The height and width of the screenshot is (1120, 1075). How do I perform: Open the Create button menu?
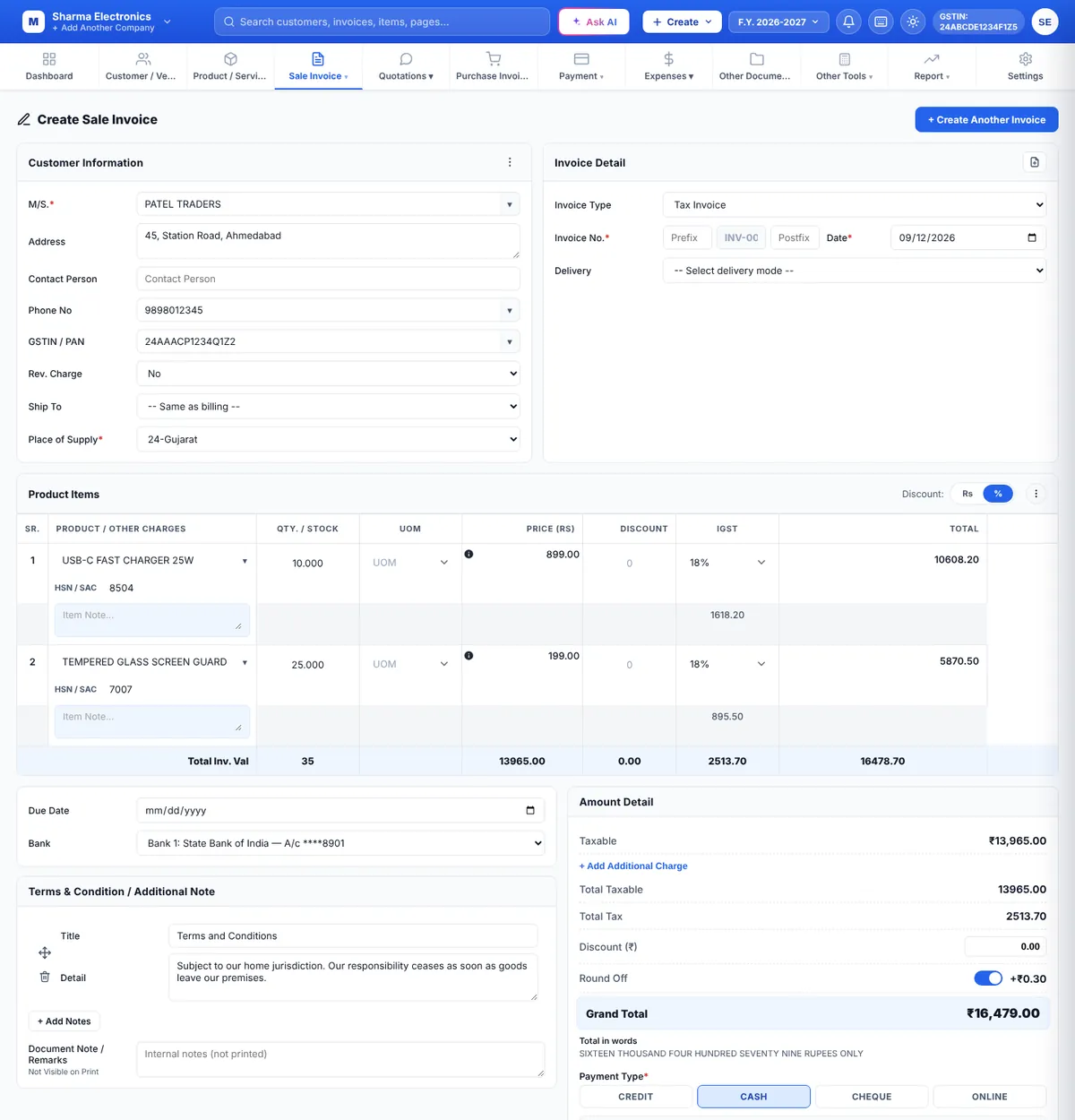pos(682,22)
